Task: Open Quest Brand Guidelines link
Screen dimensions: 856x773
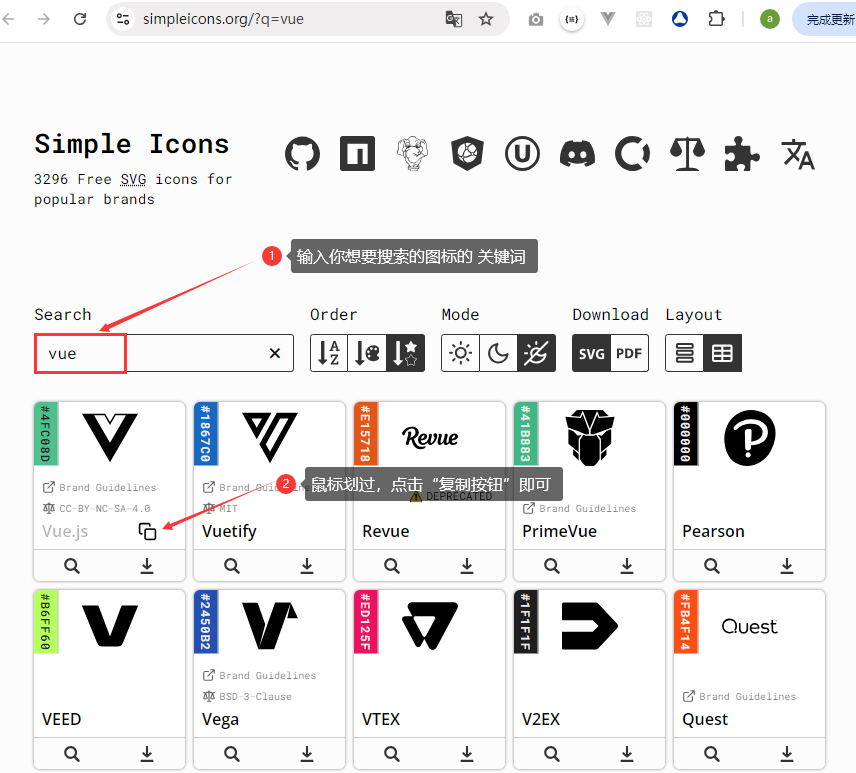Action: pos(739,697)
